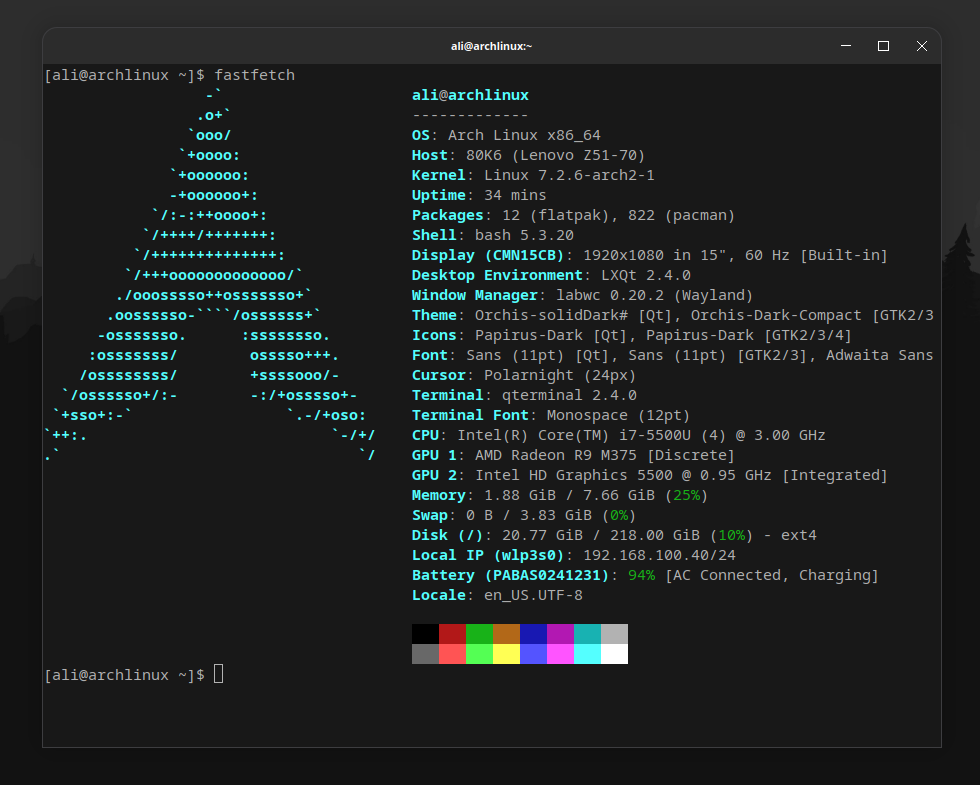Viewport: 980px width, 785px height.
Task: Click the dark green palette block
Action: (479, 634)
